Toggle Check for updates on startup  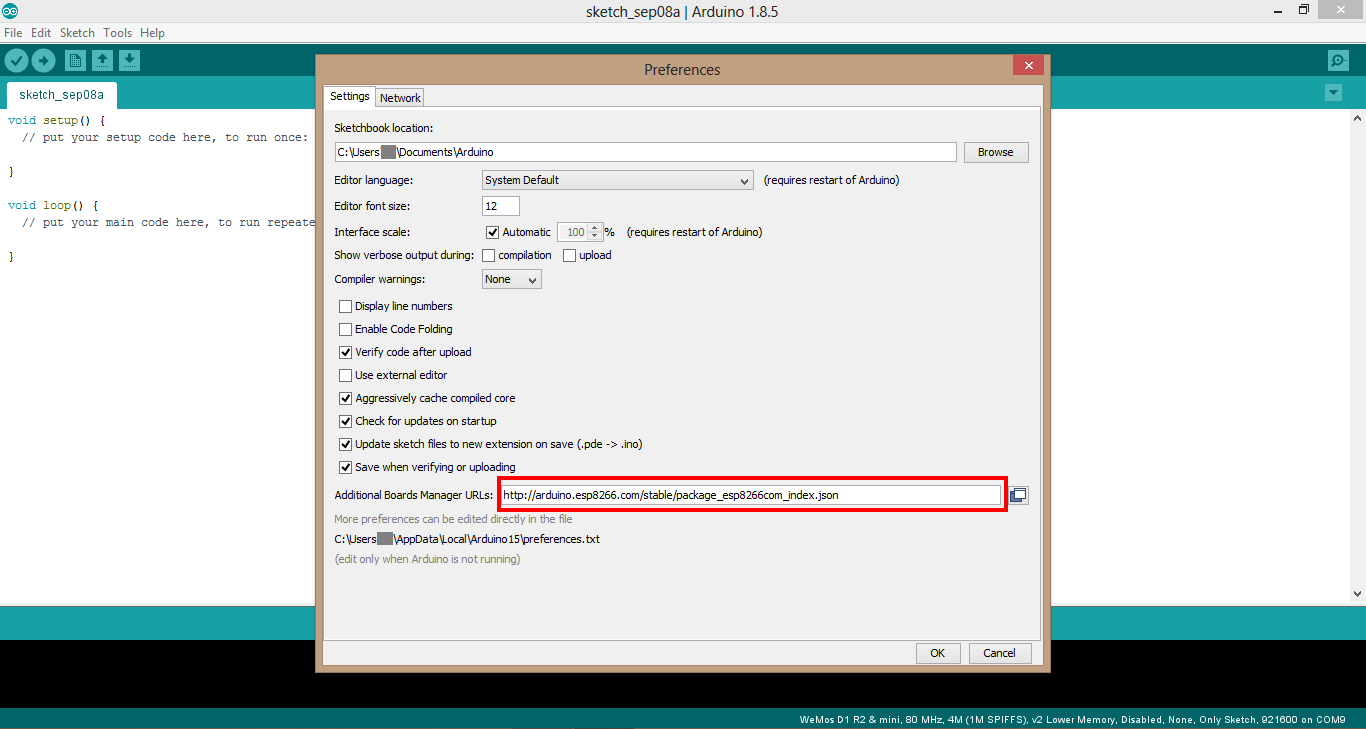tap(345, 421)
